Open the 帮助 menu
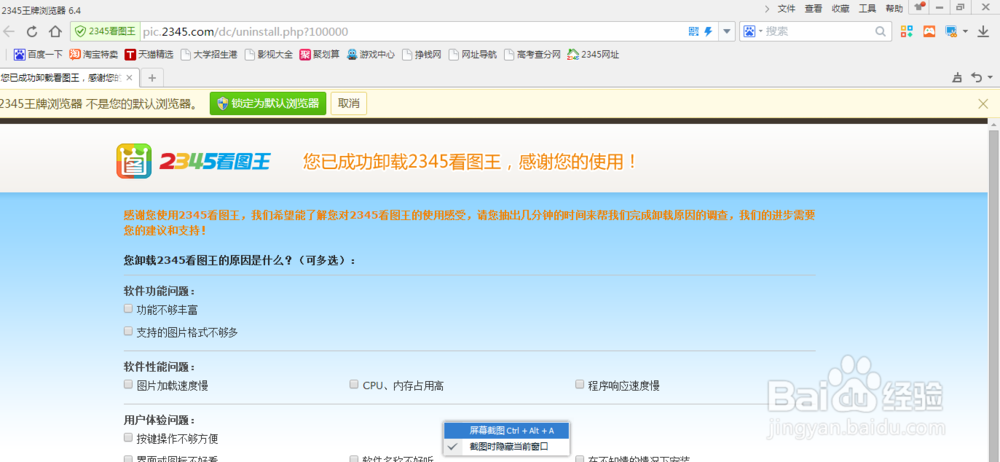 click(894, 8)
